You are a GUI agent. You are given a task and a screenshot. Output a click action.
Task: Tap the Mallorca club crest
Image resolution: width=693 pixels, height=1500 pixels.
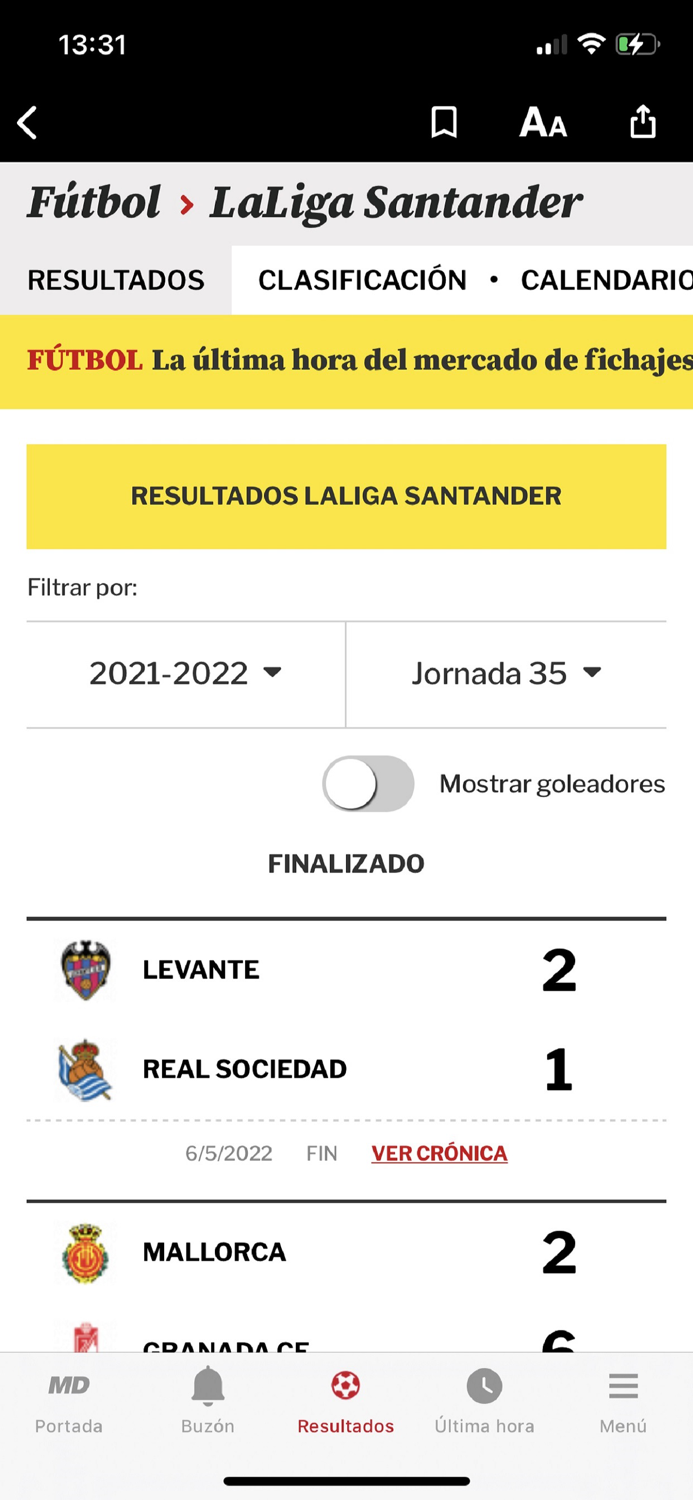pos(85,1251)
